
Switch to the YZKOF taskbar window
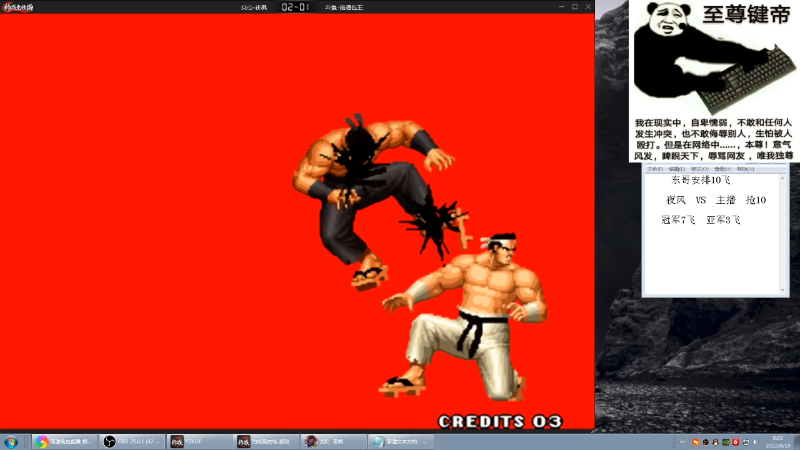[x=199, y=442]
